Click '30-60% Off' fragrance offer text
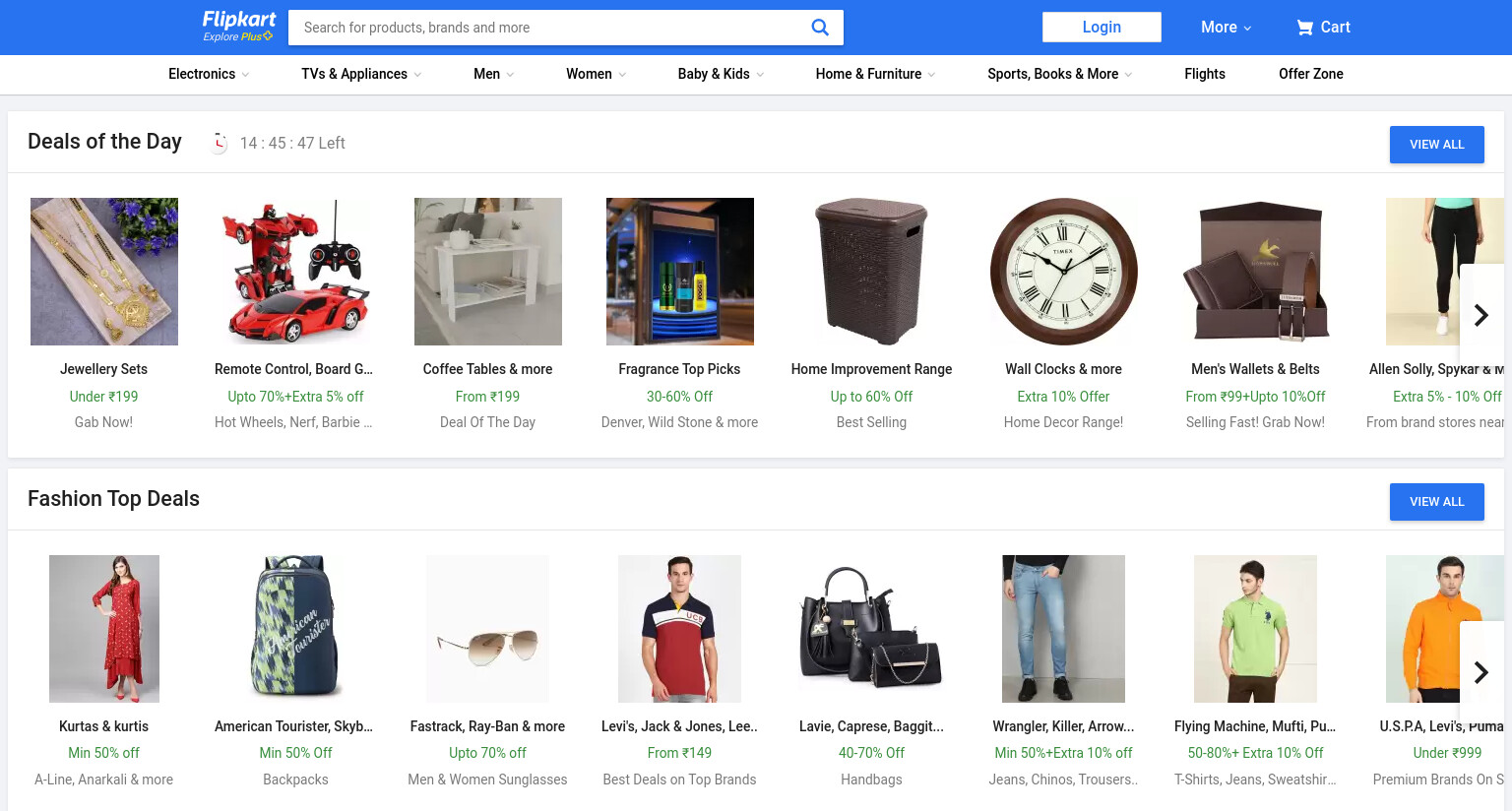The image size is (1512, 811). (680, 397)
